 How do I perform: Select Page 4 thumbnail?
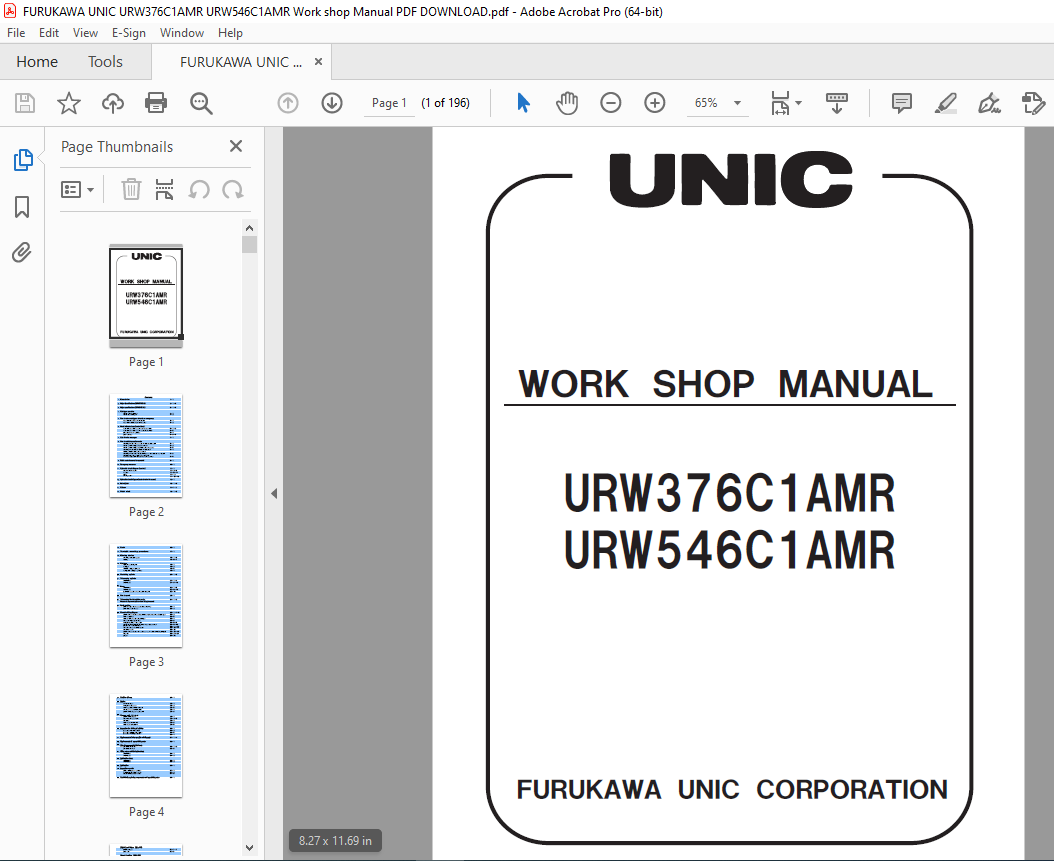146,745
